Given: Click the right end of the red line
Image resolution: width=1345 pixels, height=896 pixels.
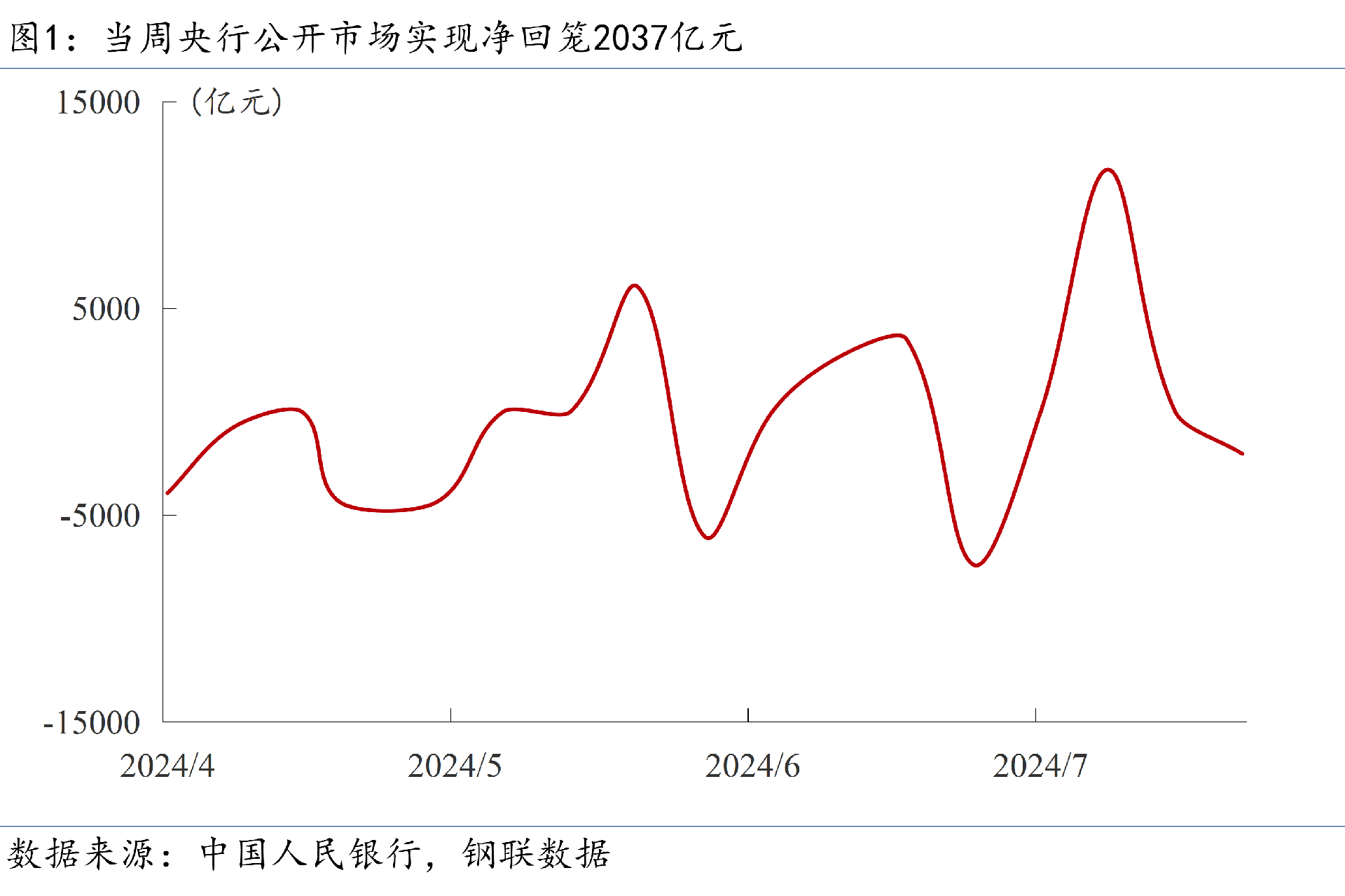Looking at the screenshot, I should click(x=1241, y=453).
